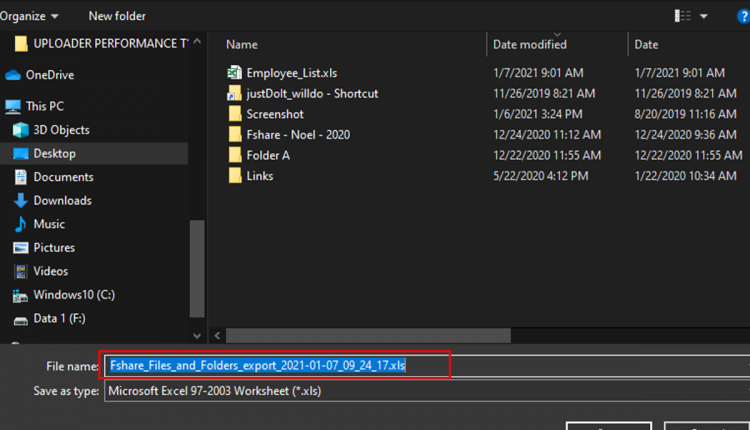This screenshot has width=750, height=430.
Task: Open the Organize dropdown menu
Action: [x=28, y=16]
